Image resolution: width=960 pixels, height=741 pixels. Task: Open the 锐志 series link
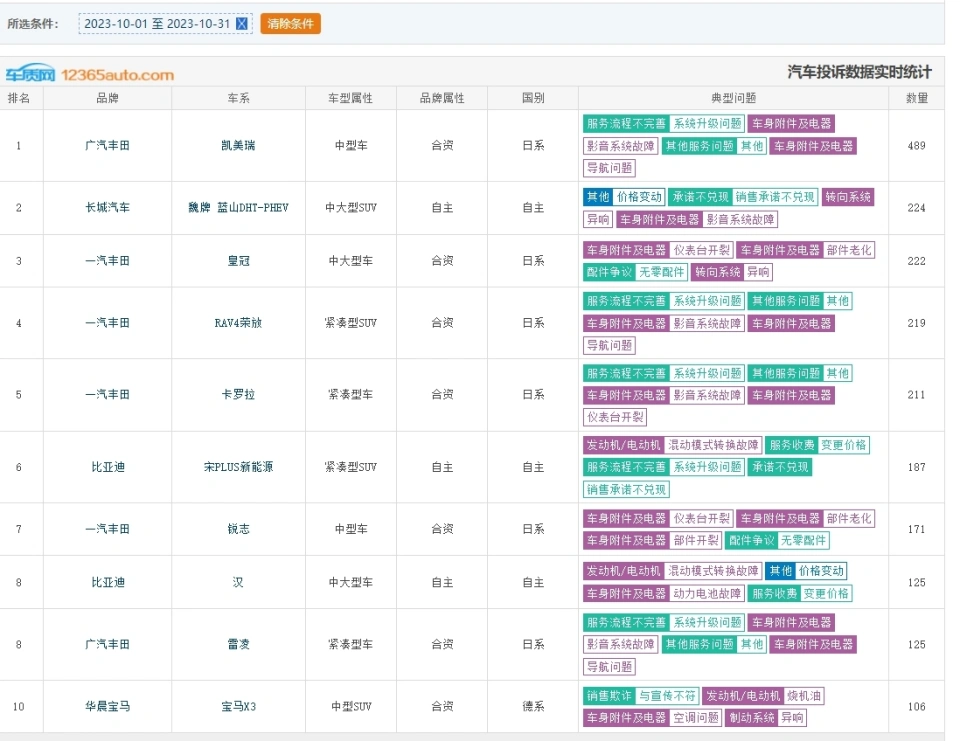point(238,529)
